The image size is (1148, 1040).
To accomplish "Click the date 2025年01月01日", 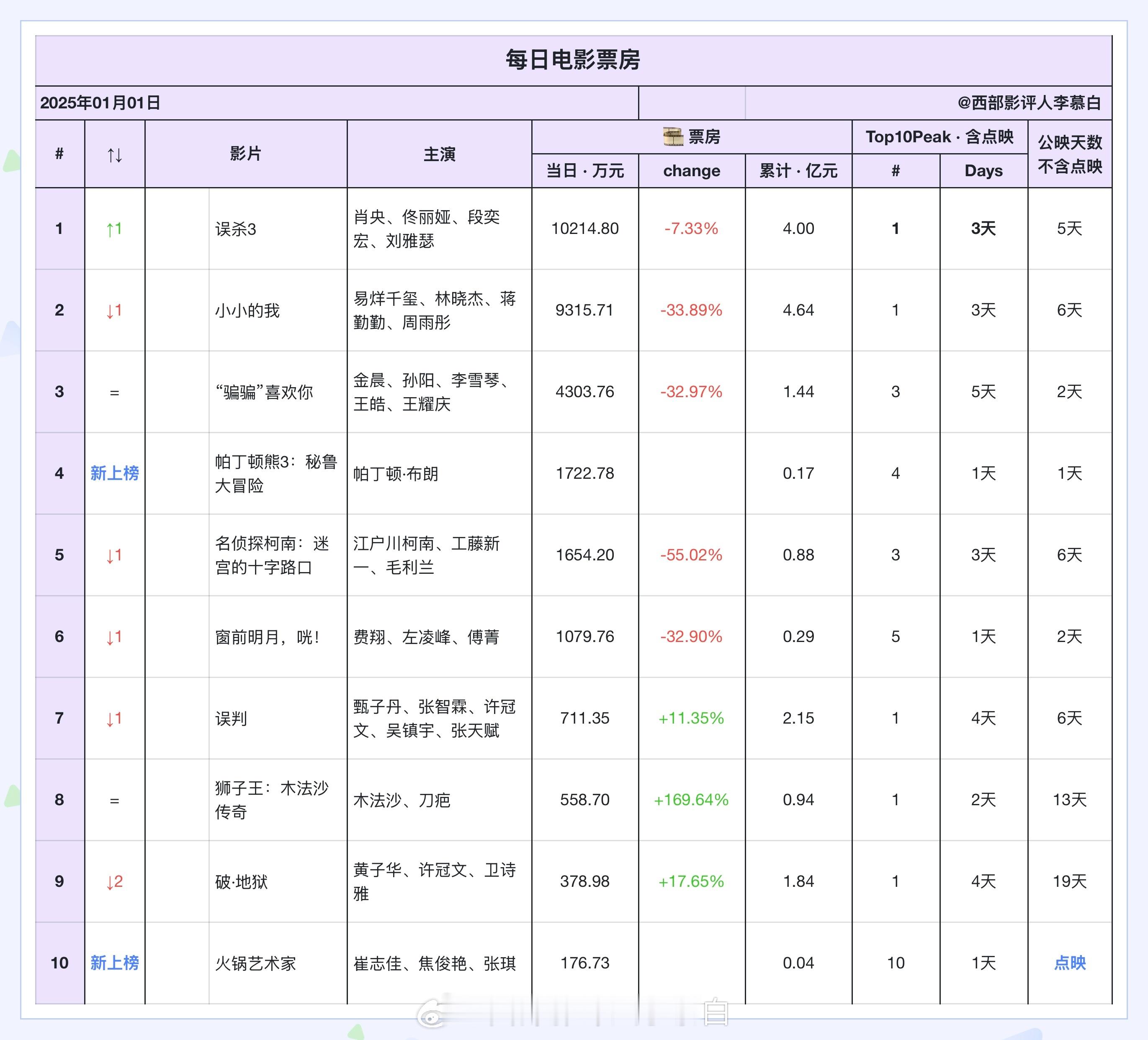I will click(100, 103).
